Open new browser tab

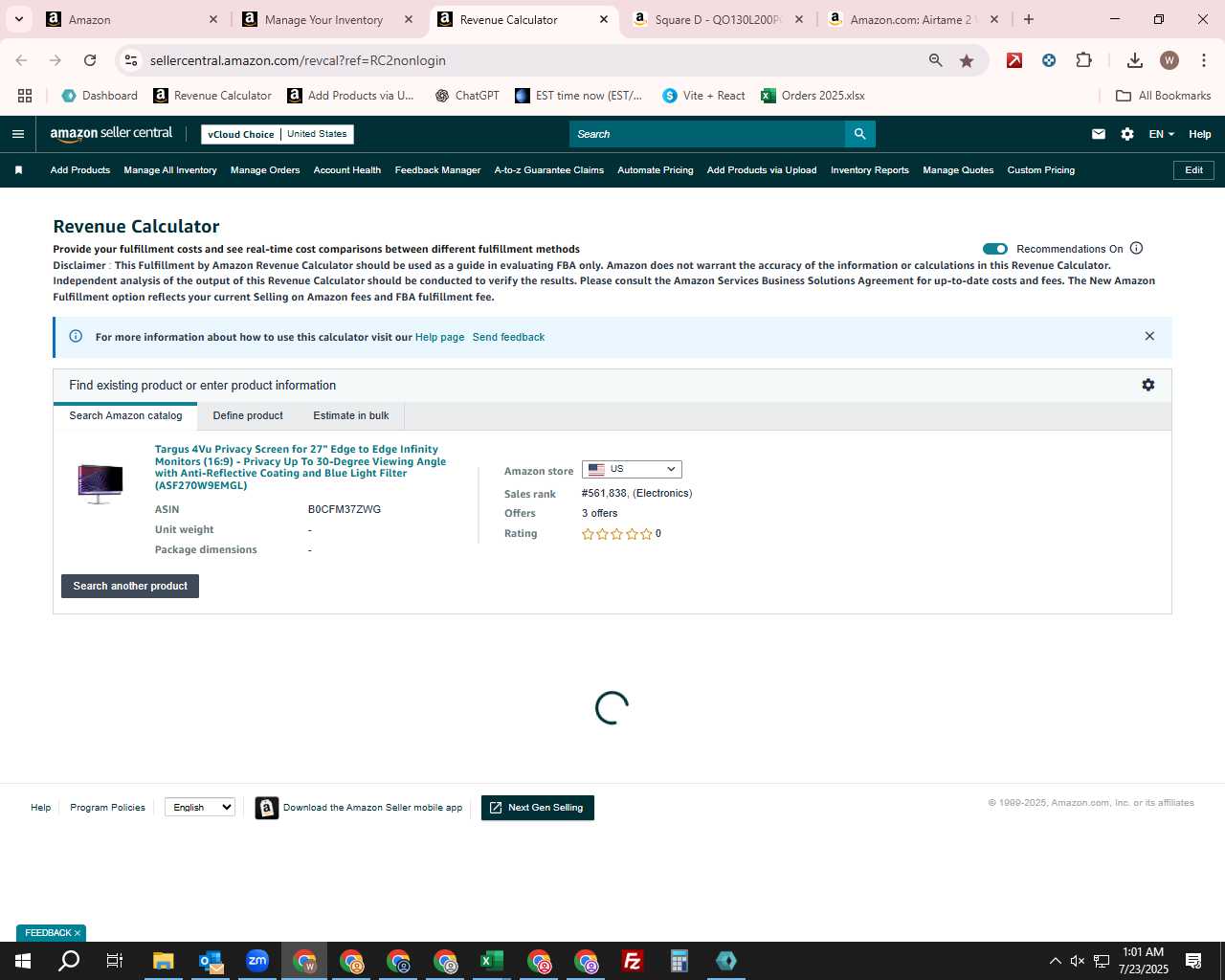tap(1029, 19)
